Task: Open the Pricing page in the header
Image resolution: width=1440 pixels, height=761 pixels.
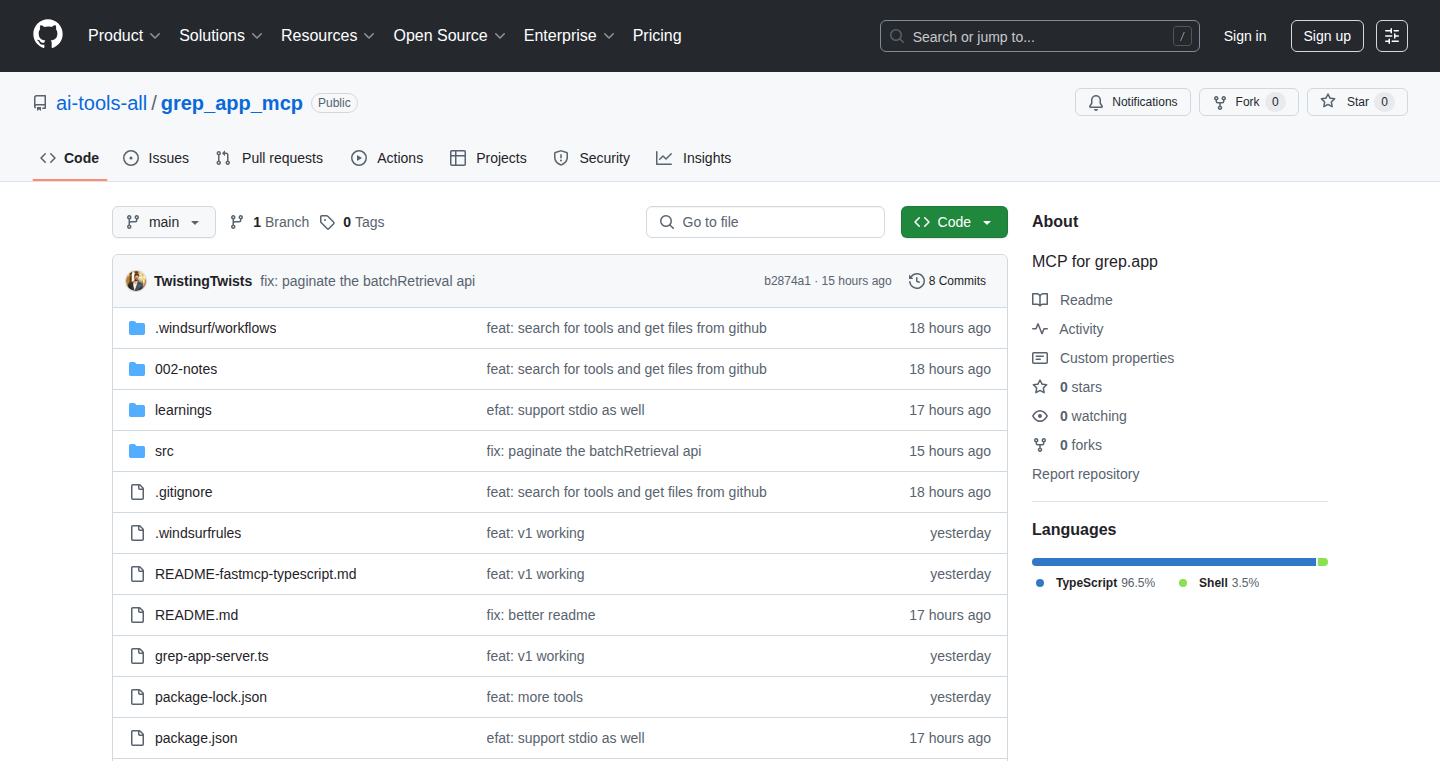Action: (657, 35)
